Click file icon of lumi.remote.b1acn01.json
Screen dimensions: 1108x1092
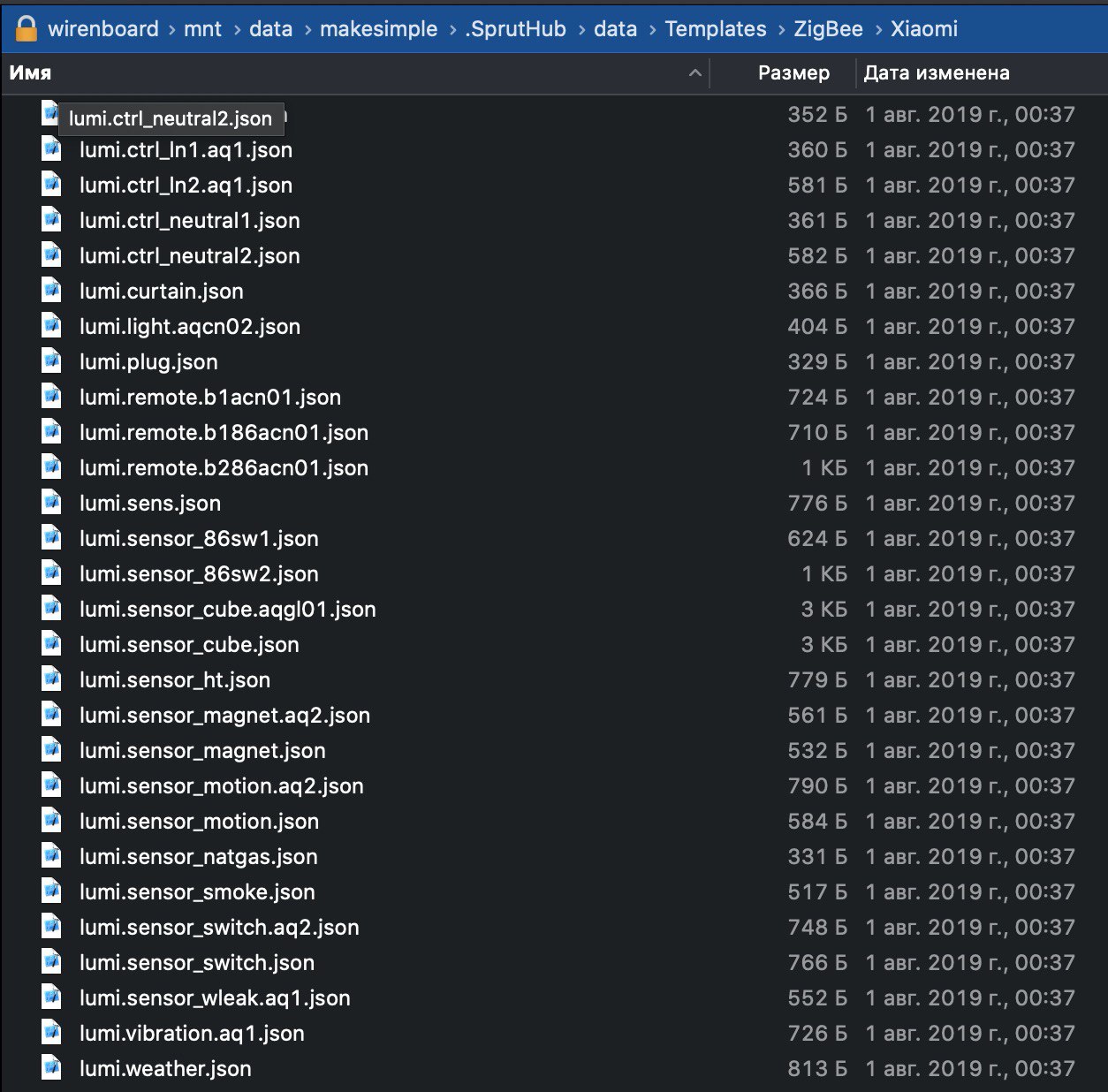[52, 397]
